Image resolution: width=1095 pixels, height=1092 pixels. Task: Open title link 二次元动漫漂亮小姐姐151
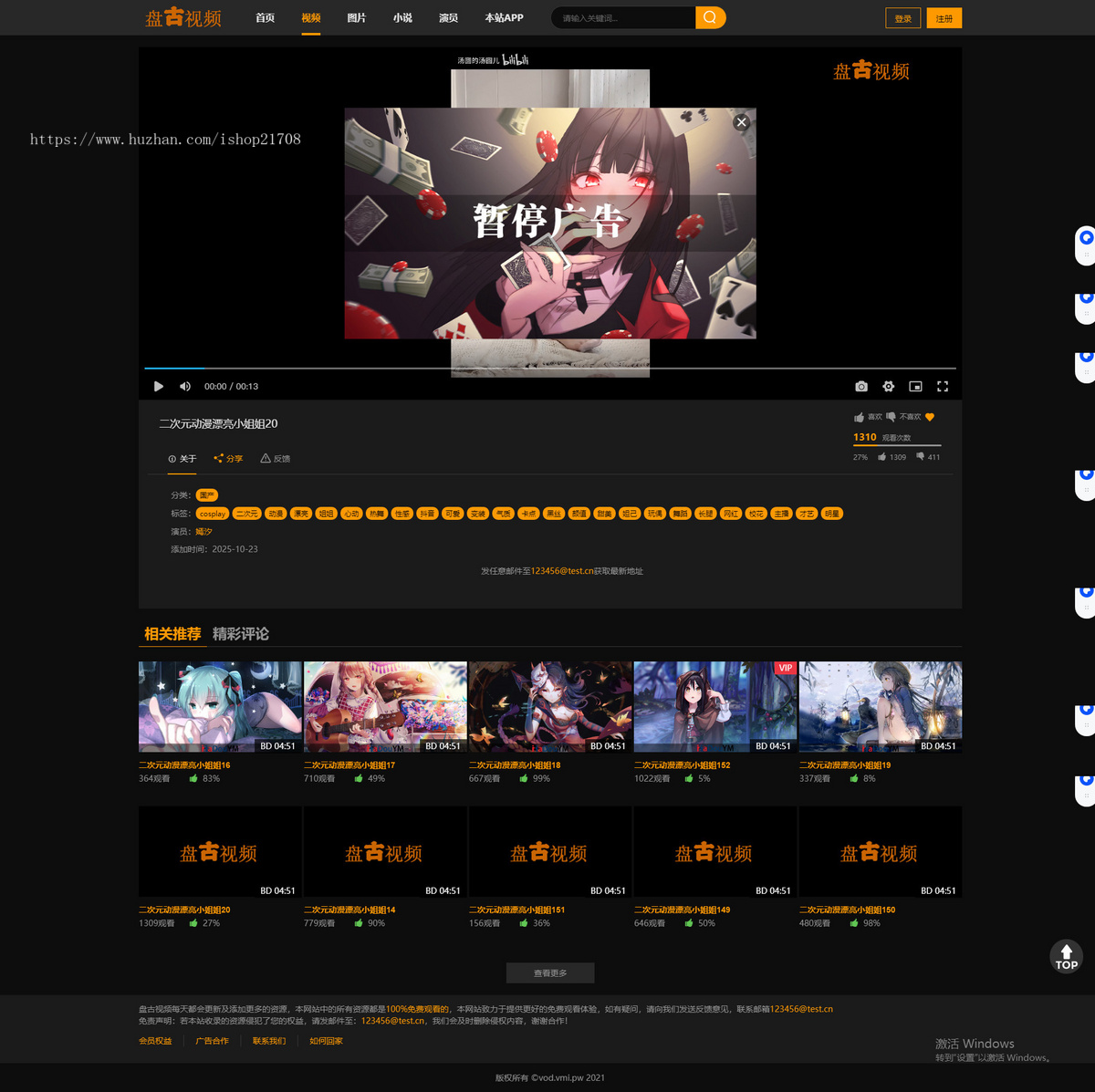click(x=517, y=910)
